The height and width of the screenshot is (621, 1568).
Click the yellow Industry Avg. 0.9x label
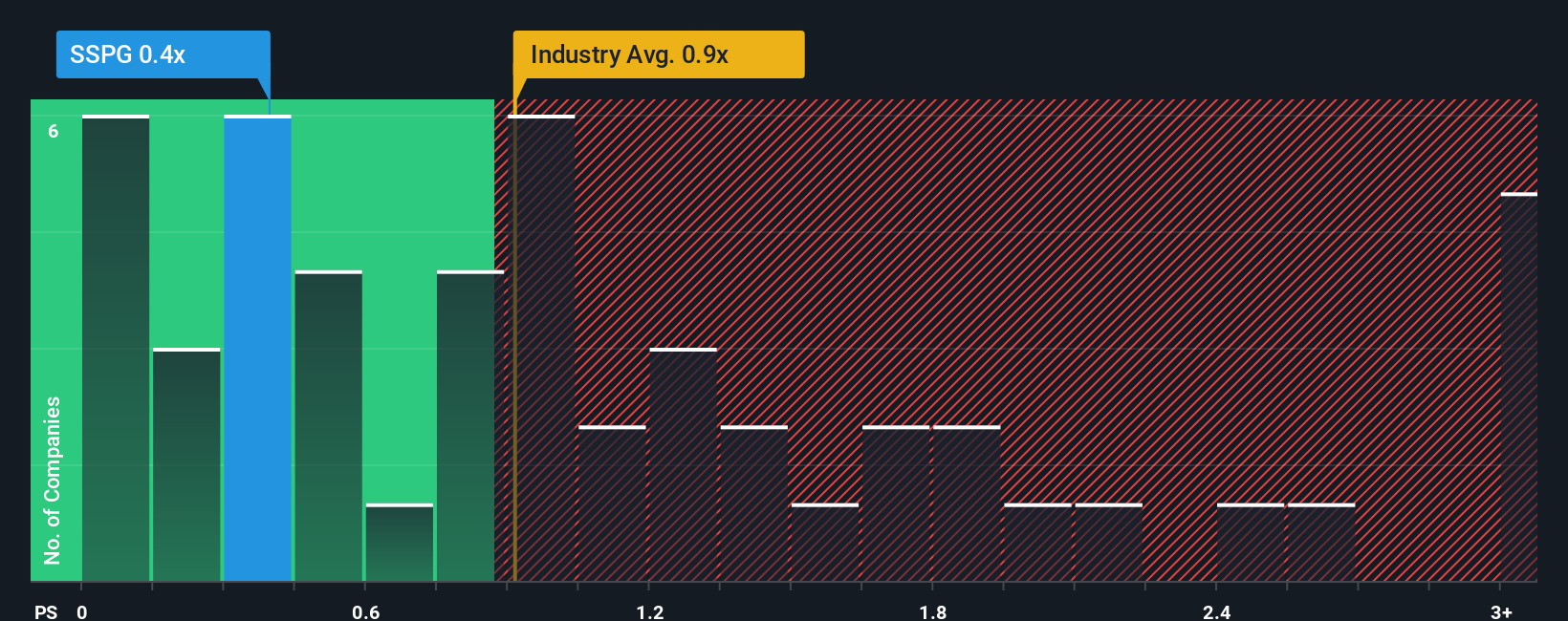[x=659, y=54]
